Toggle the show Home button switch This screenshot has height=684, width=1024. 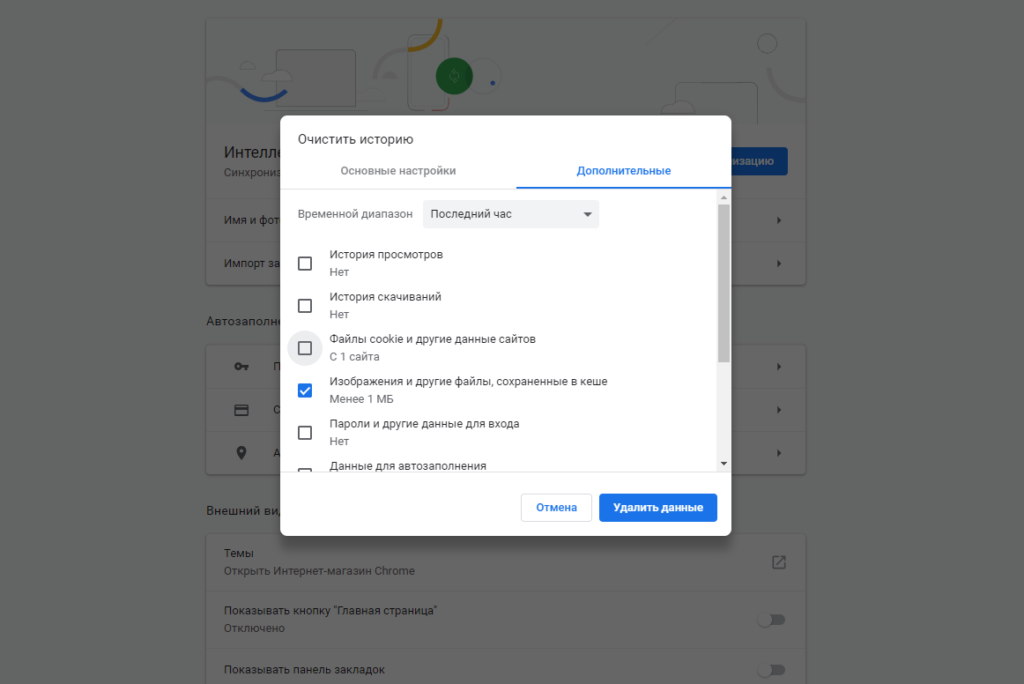[x=770, y=620]
